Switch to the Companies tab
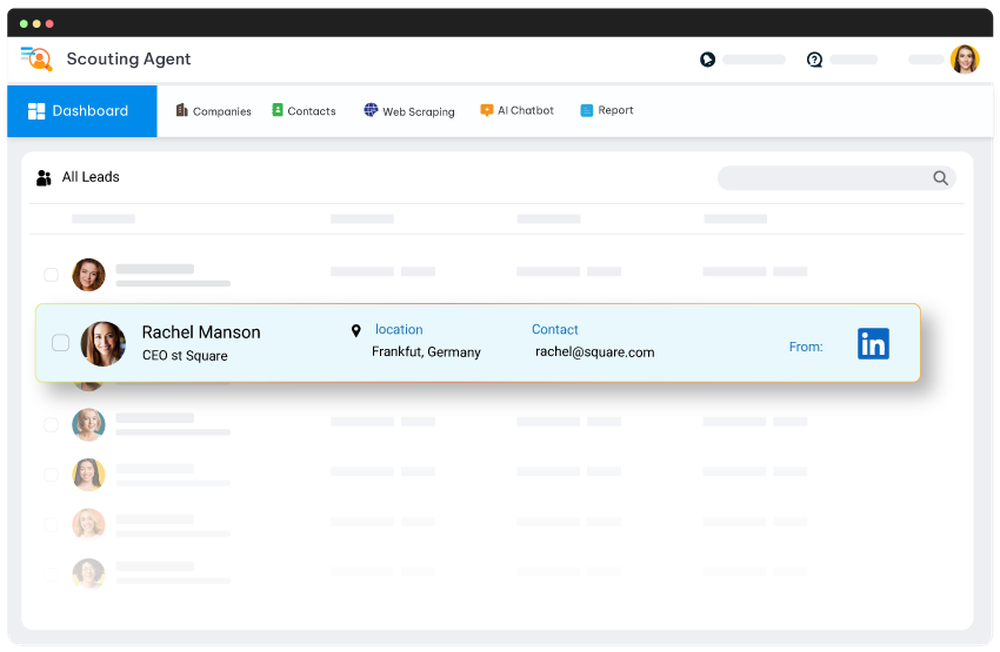Screen dimensions: 1000x652 coord(214,111)
